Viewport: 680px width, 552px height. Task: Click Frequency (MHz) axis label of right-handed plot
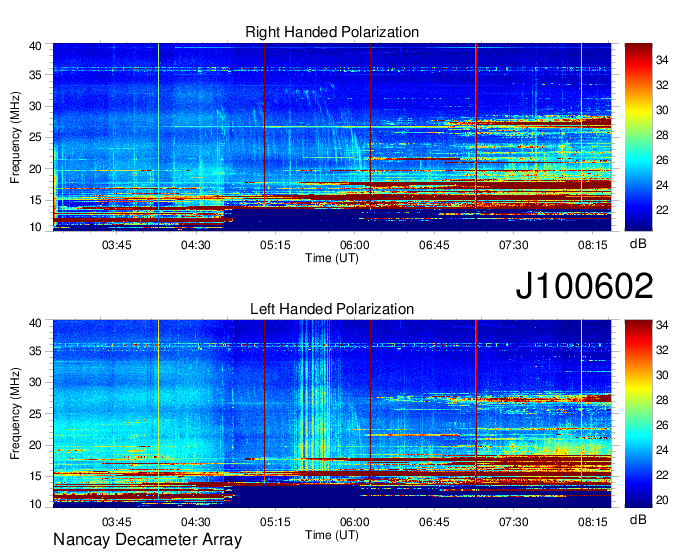15,137
